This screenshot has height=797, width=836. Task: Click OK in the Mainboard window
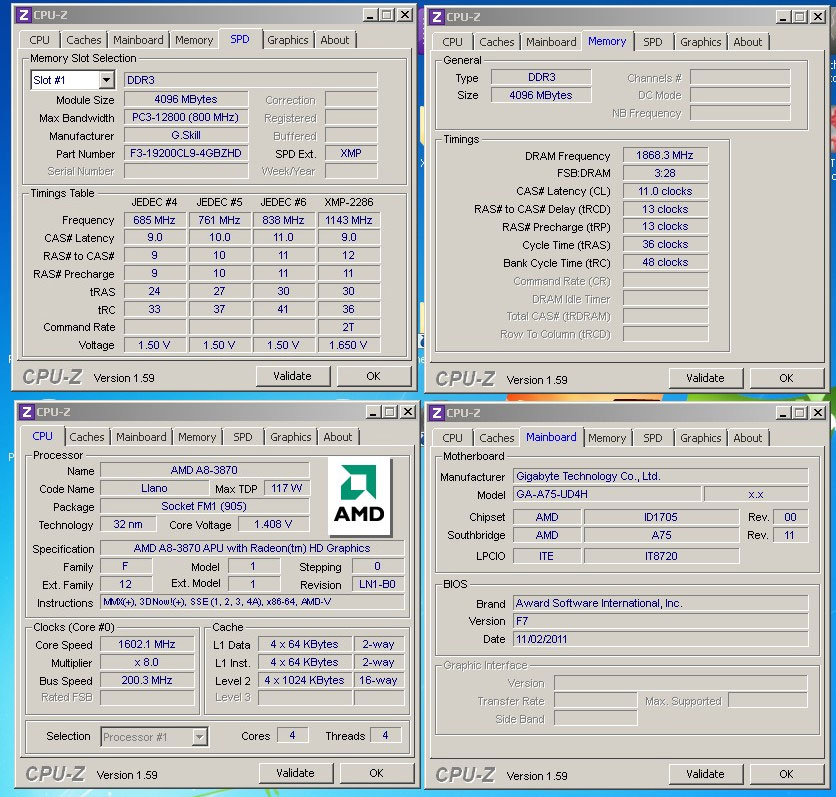coord(786,774)
